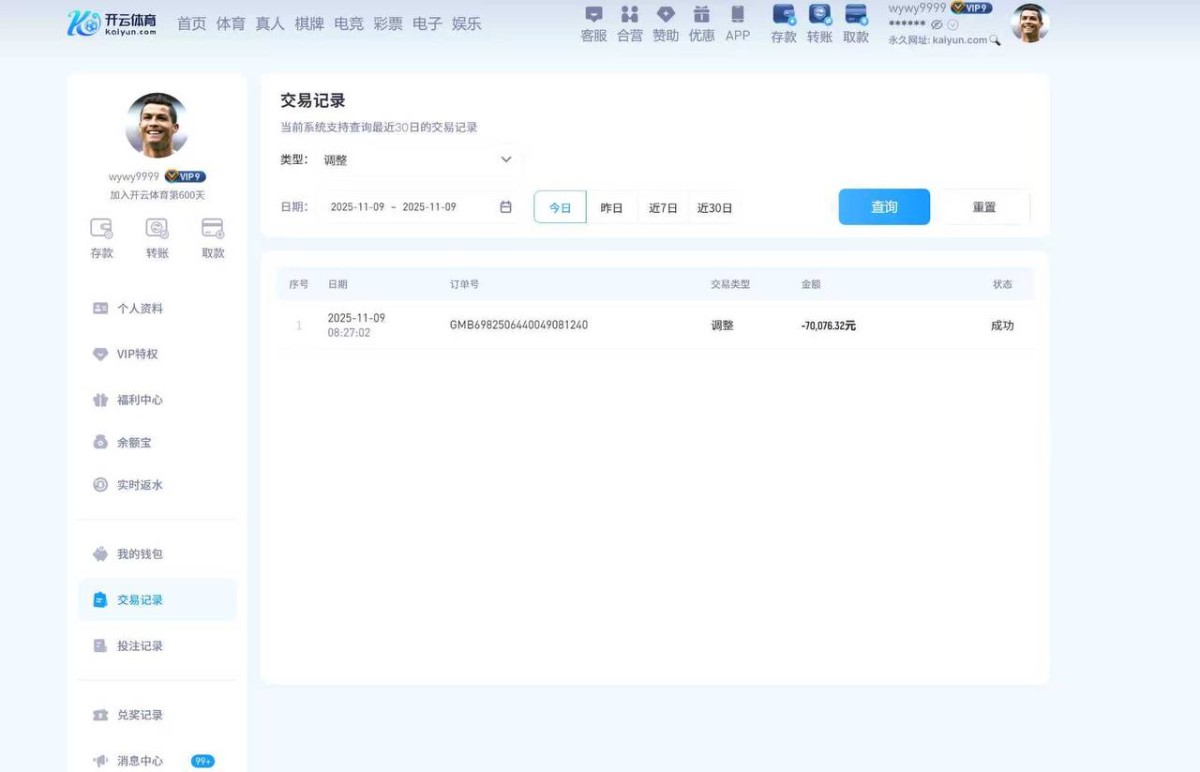Open the 存款 deposit wallet icon in sidebar
The height and width of the screenshot is (772, 1200).
[x=100, y=230]
